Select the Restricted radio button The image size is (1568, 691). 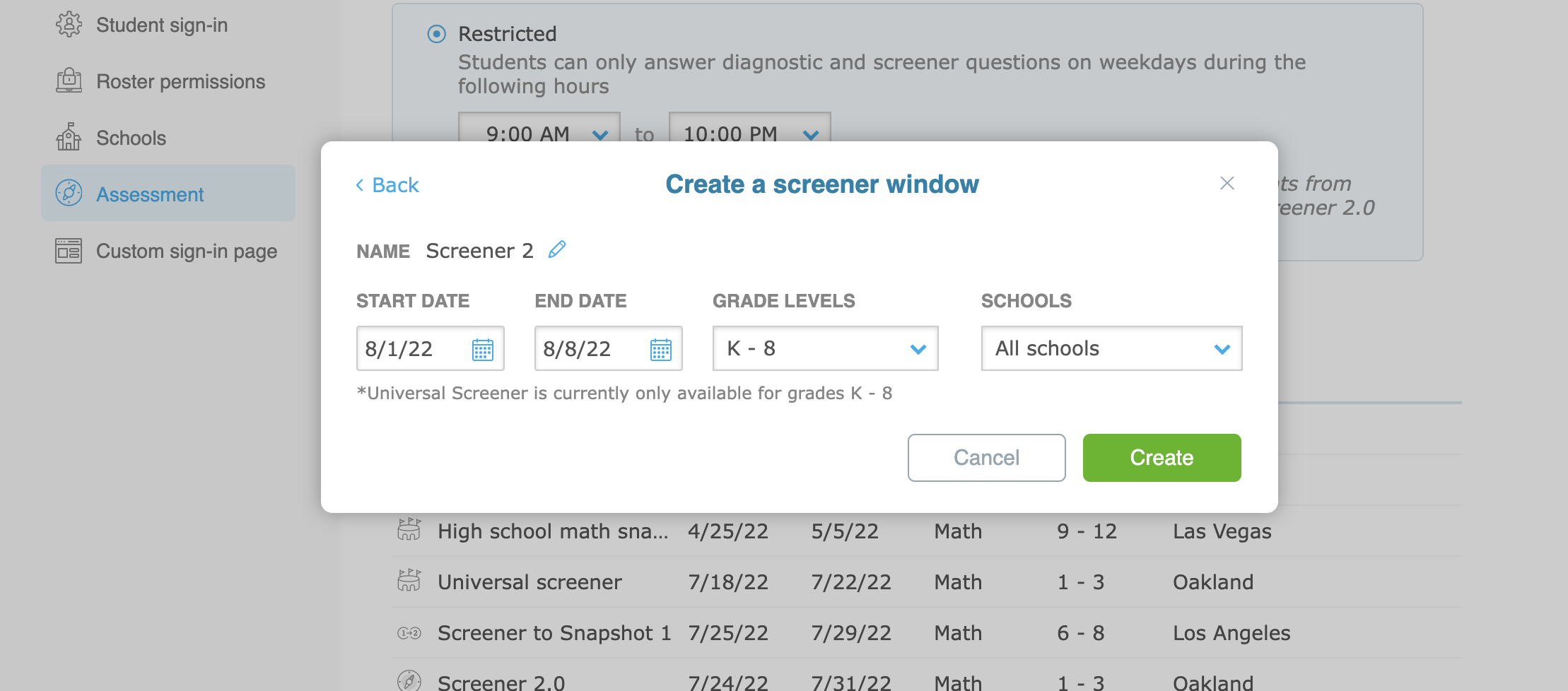tap(437, 34)
